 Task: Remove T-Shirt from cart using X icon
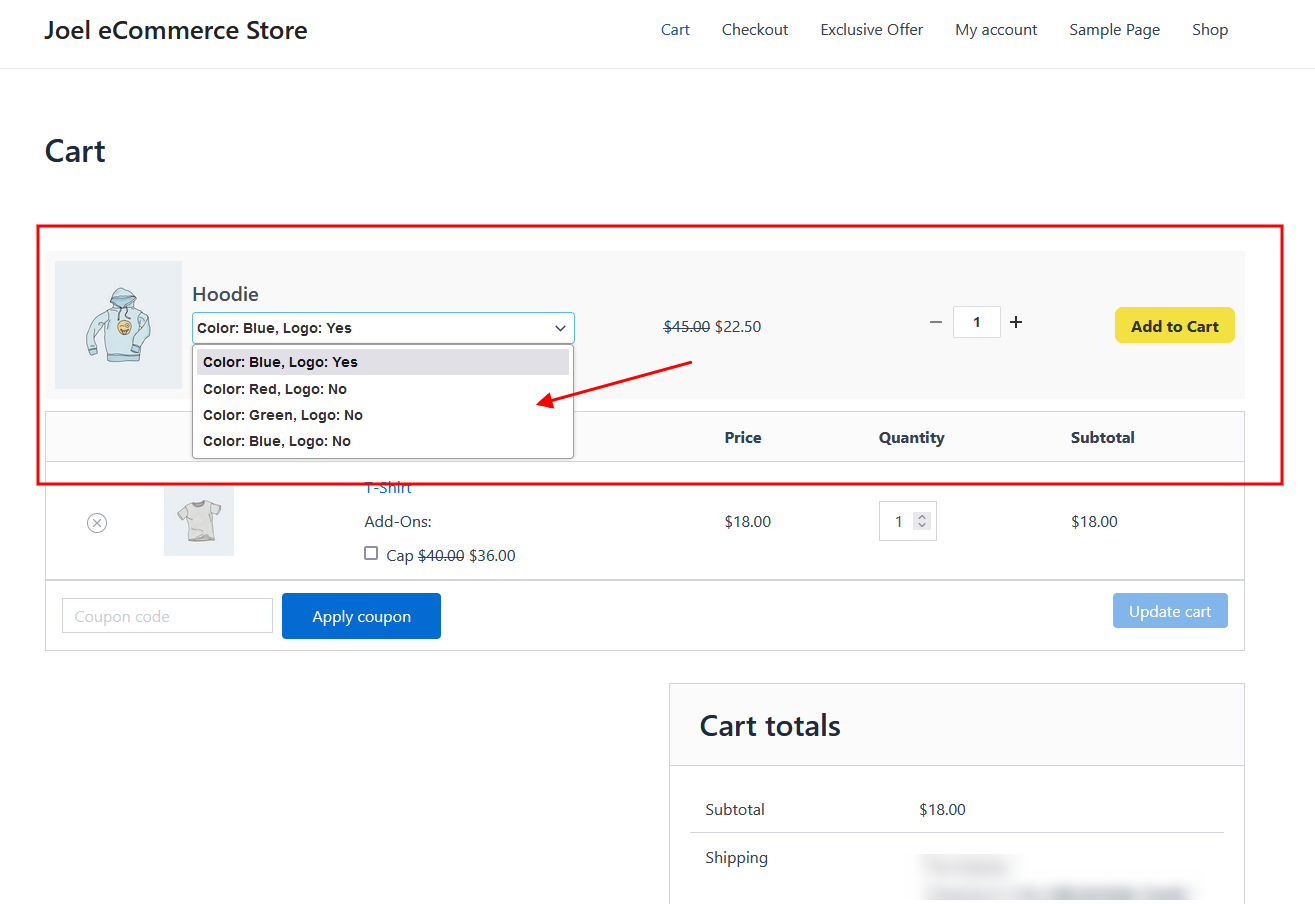pyautogui.click(x=97, y=523)
